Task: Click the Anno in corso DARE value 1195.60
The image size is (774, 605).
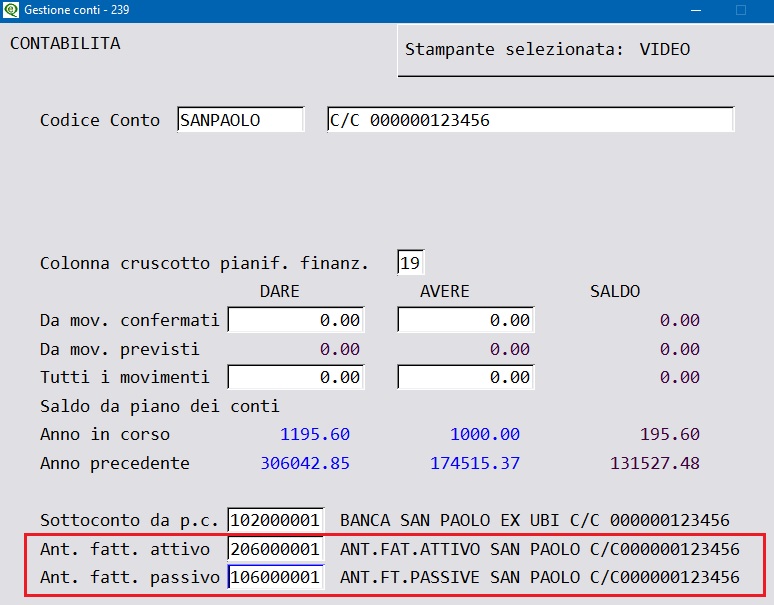Action: [315, 434]
